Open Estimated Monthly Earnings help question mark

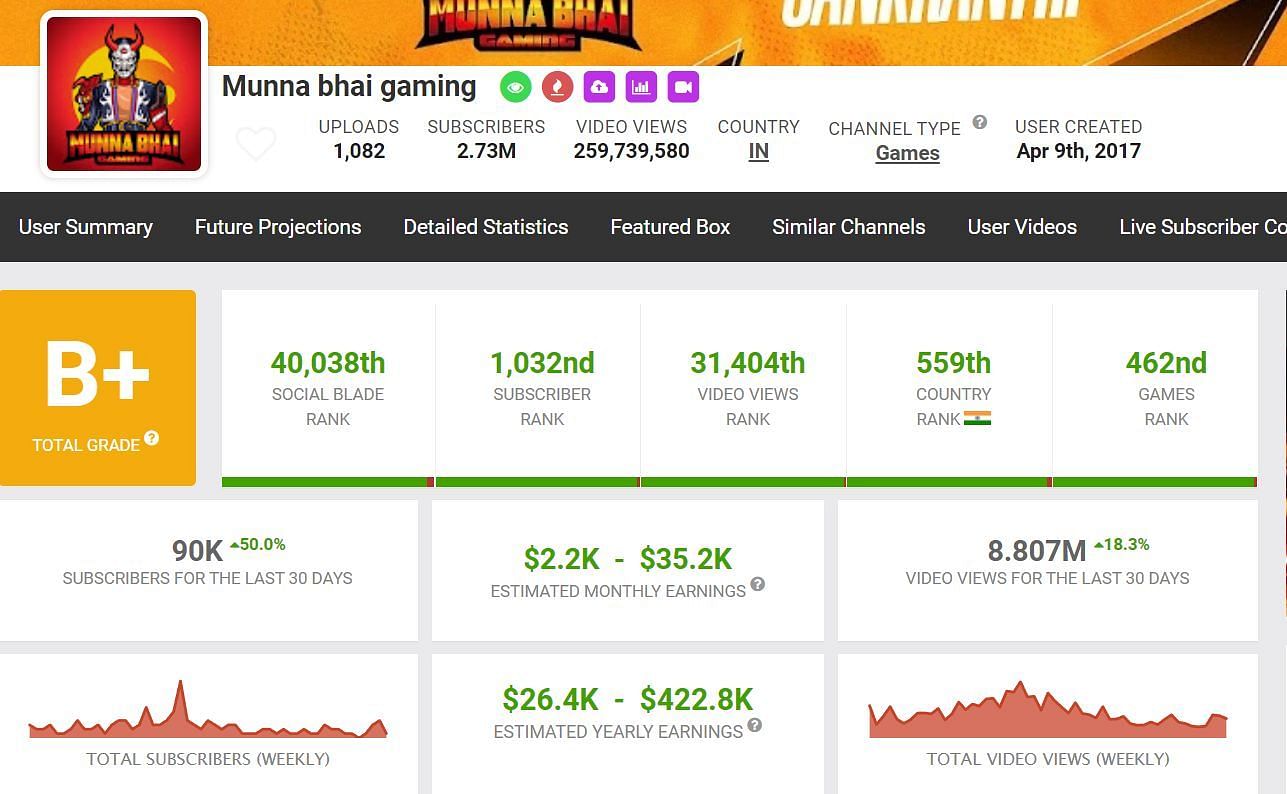click(x=758, y=584)
